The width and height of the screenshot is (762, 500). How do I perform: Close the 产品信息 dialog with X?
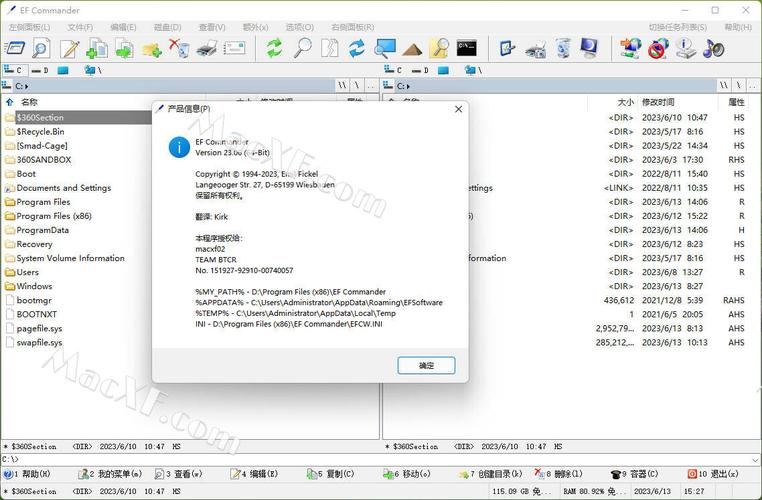pyautogui.click(x=458, y=109)
